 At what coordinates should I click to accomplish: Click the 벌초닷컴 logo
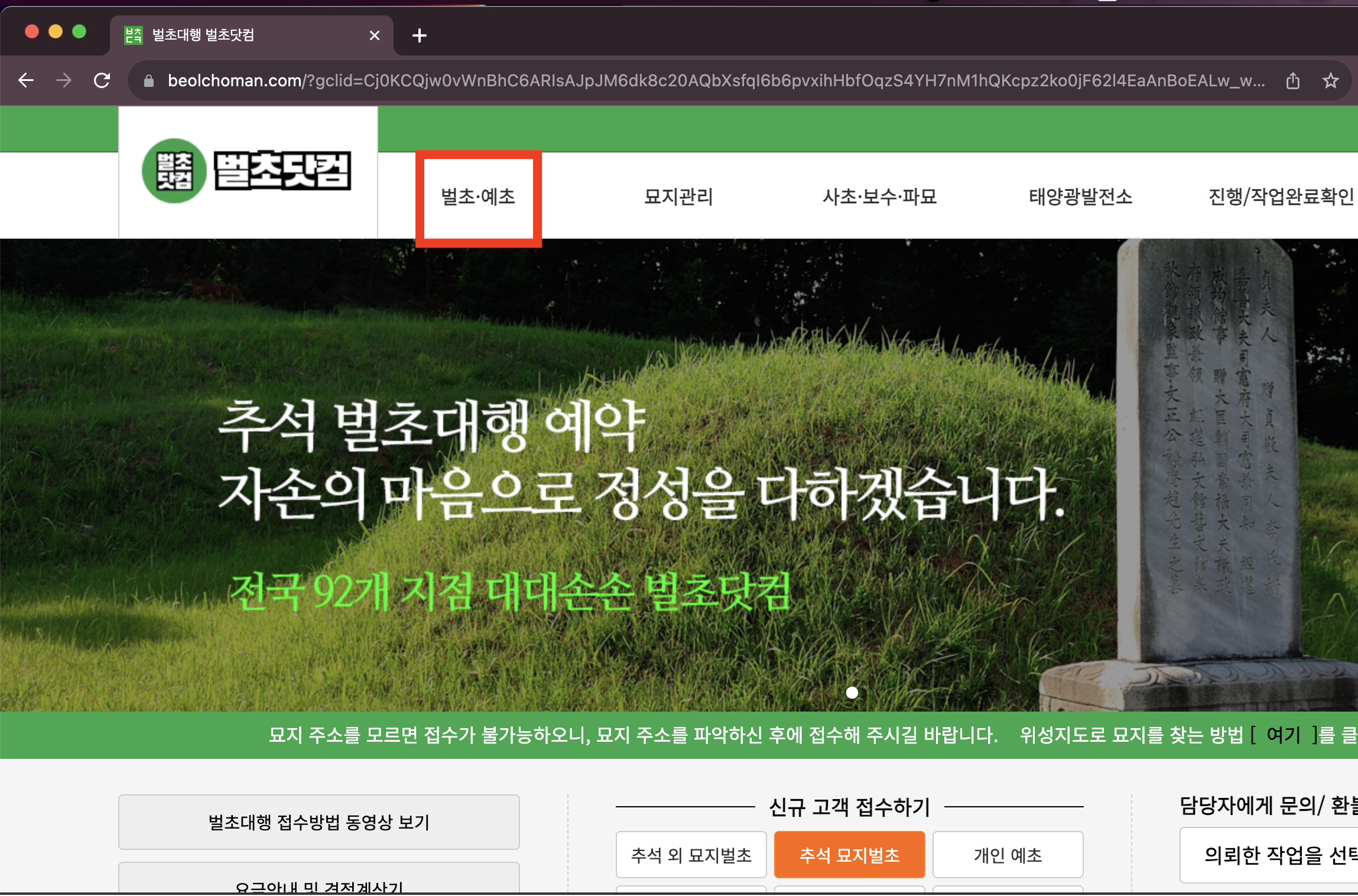tap(247, 171)
